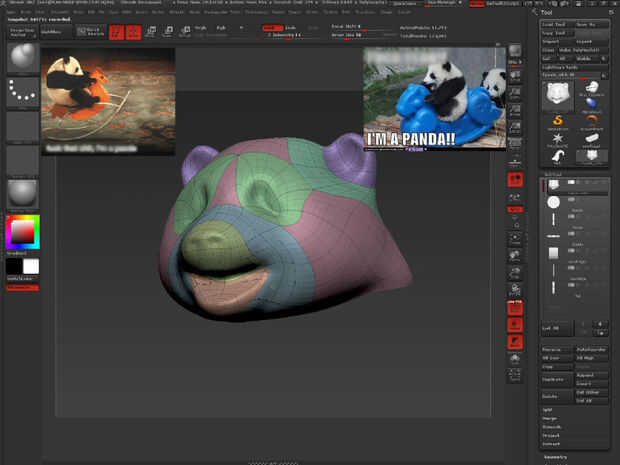Select the white secondary color swatch
This screenshot has width=620, height=465.
31,266
